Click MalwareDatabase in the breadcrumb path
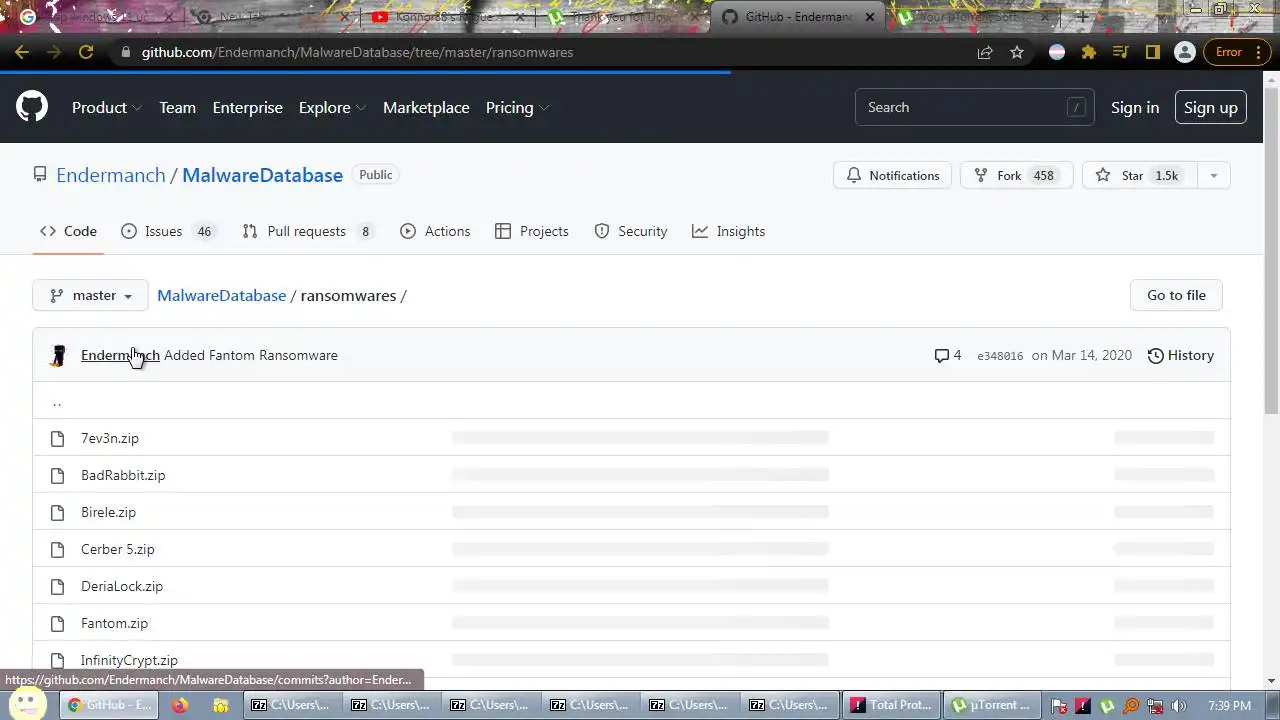 coord(221,295)
